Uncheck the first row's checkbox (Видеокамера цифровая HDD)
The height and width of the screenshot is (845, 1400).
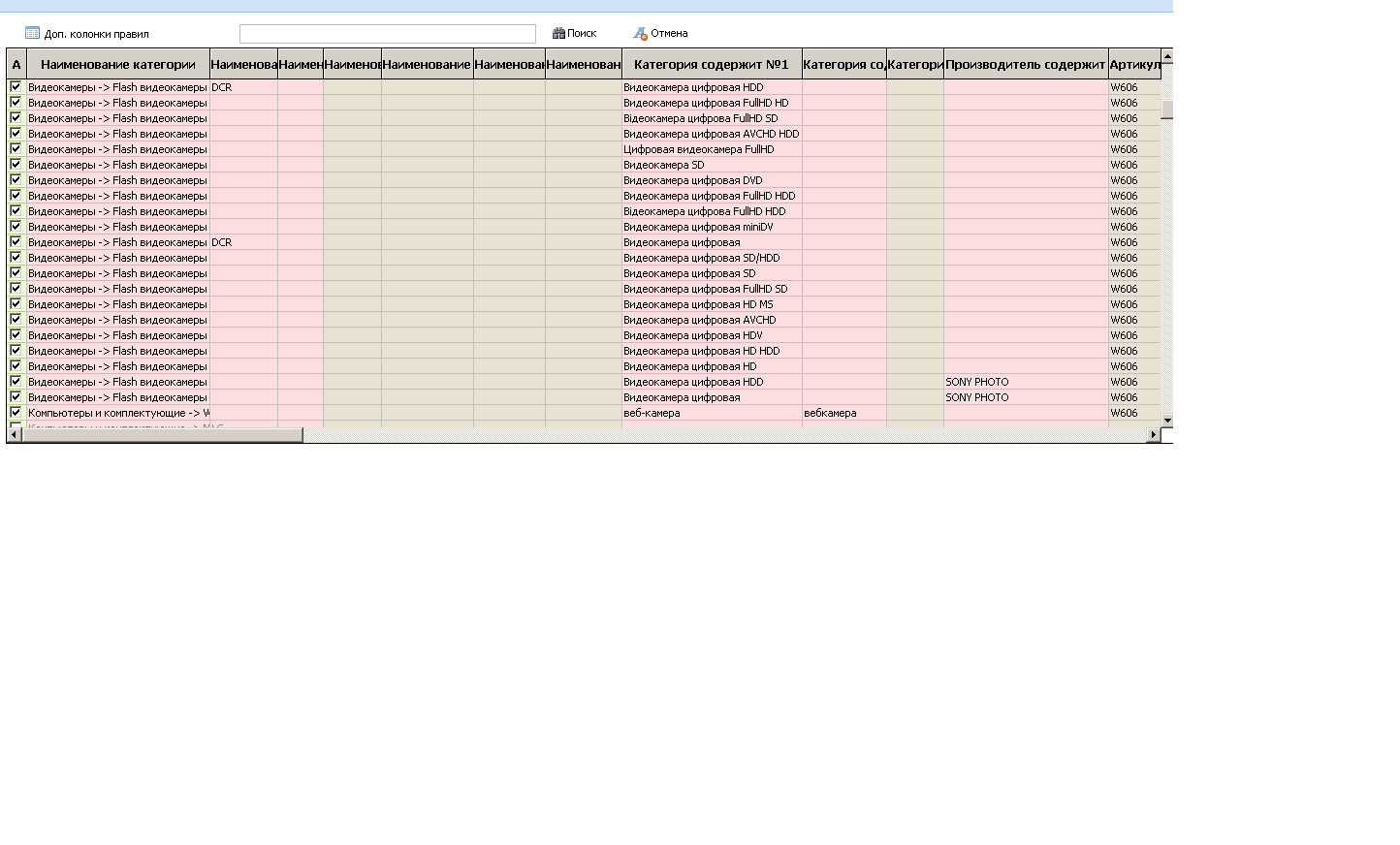coord(16,86)
